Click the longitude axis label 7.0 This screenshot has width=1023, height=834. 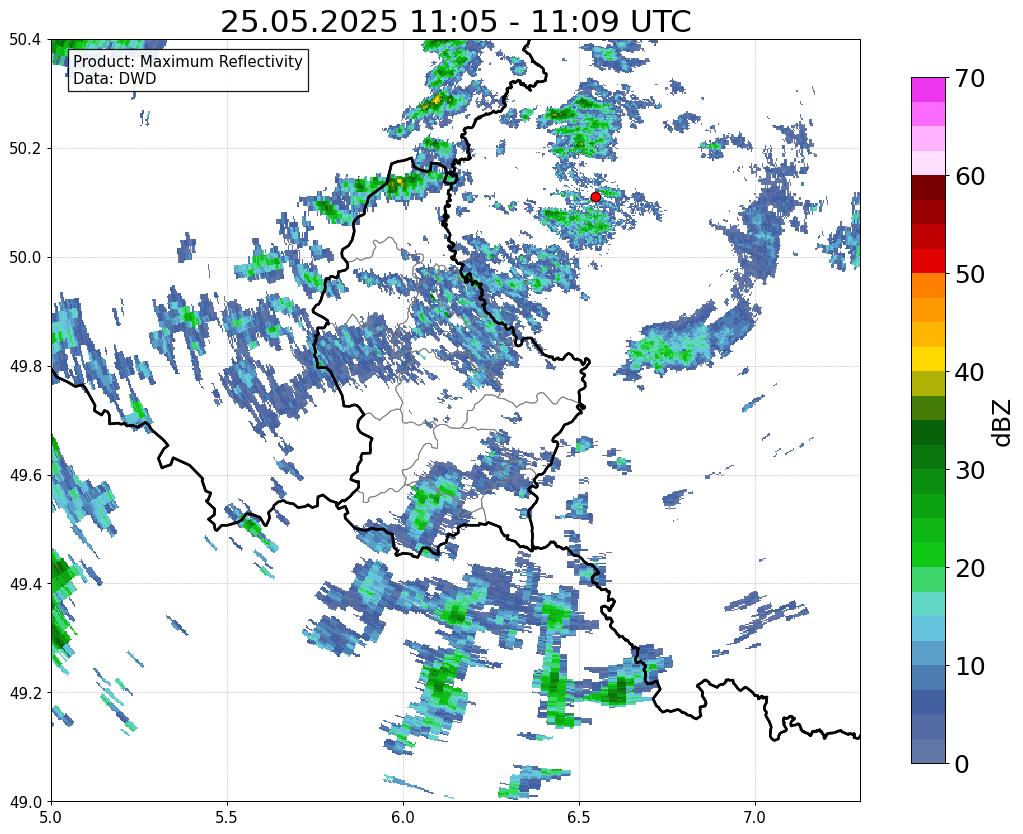click(755, 816)
